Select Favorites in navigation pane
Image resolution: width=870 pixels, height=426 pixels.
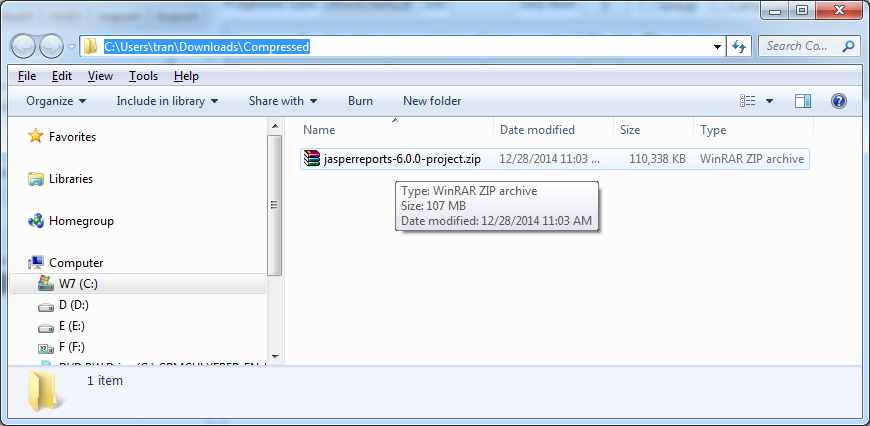click(72, 136)
